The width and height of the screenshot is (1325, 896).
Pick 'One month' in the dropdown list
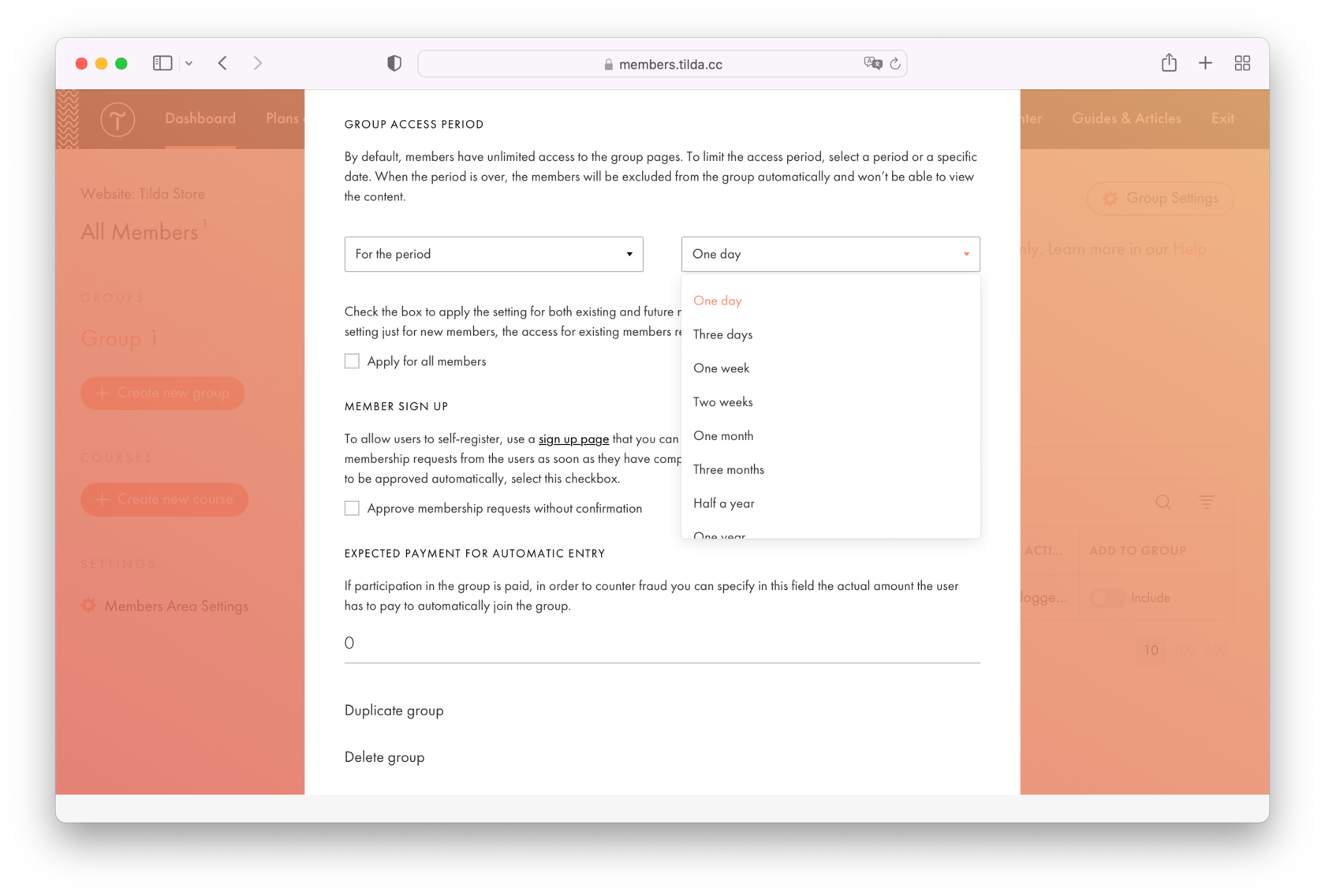coord(723,436)
